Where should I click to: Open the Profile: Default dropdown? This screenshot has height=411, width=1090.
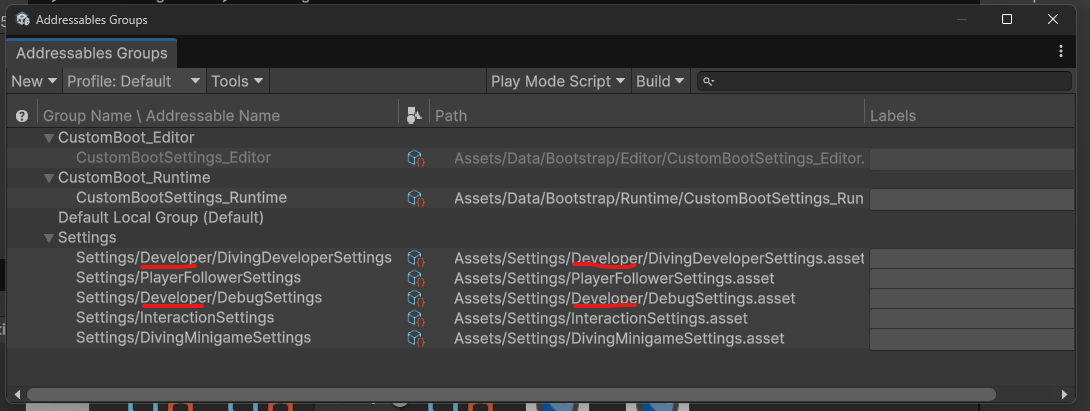pos(134,81)
